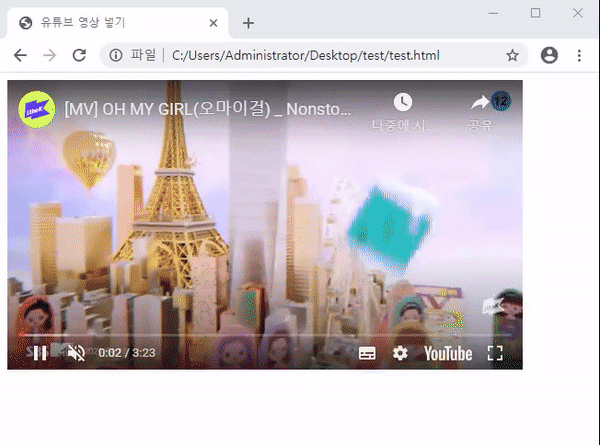This screenshot has height=445, width=600.
Task: Maximize the Chrome window
Action: click(536, 13)
